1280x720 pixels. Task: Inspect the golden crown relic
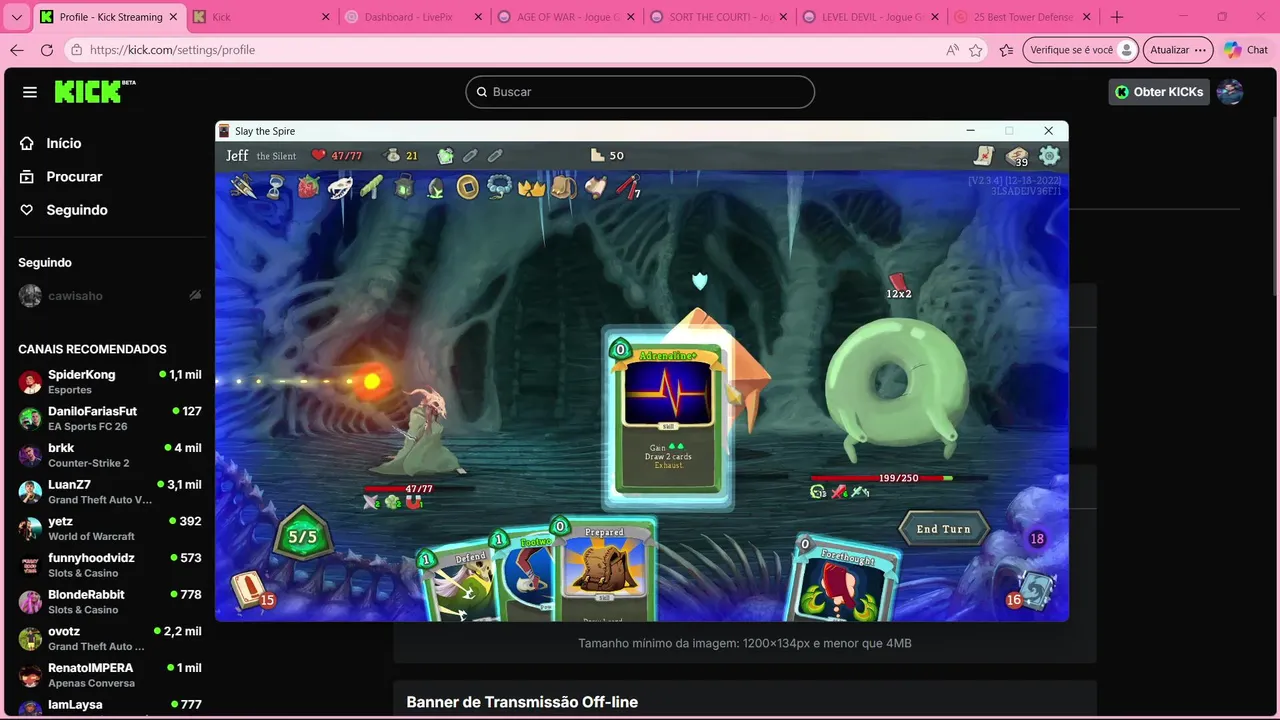point(532,187)
